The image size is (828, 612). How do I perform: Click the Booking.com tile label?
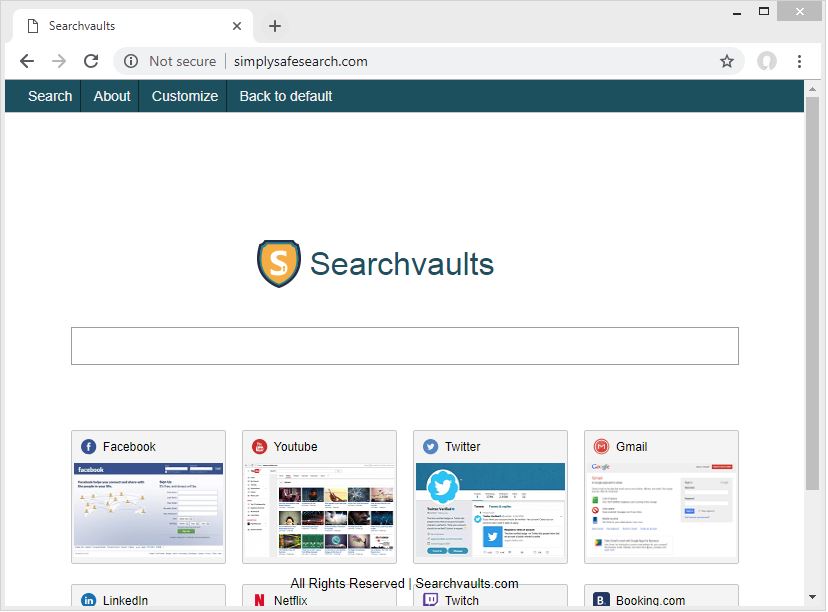(x=651, y=600)
